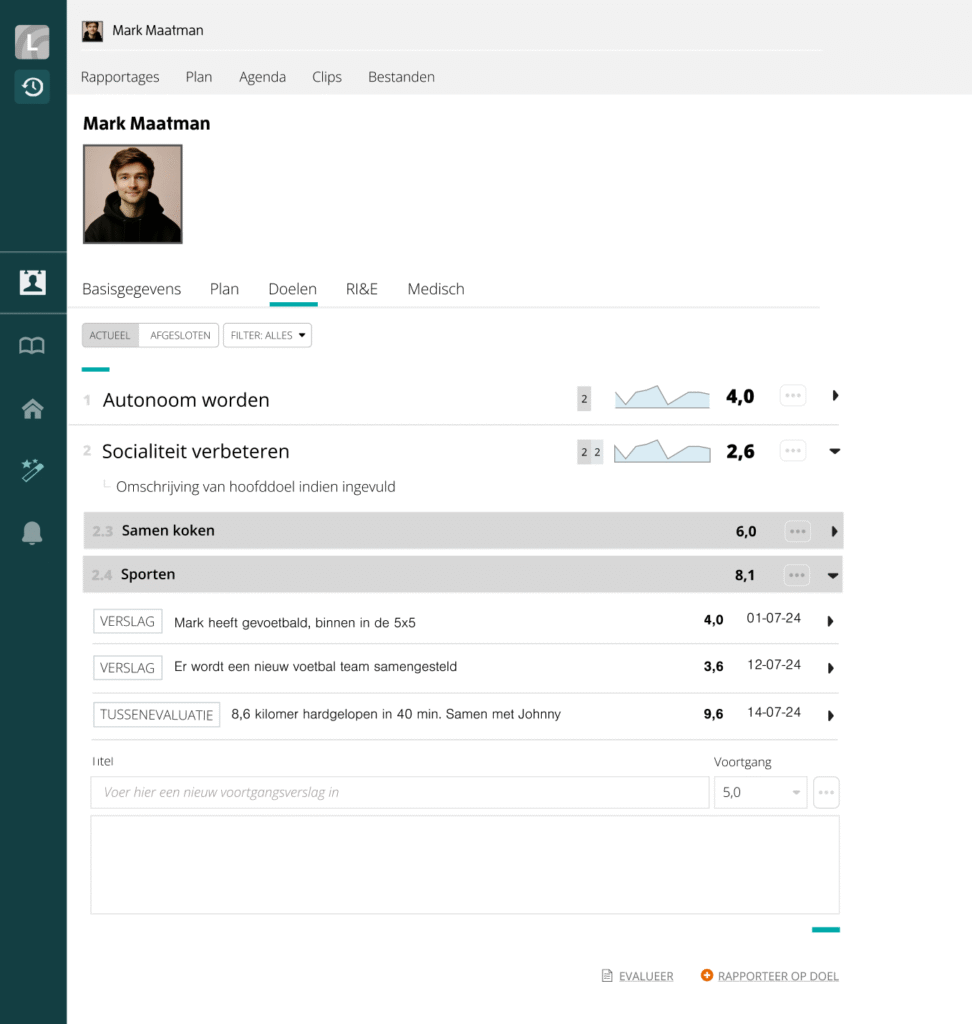972x1024 pixels.
Task: Click the new voortgangsverslag title field
Action: pyautogui.click(x=400, y=792)
